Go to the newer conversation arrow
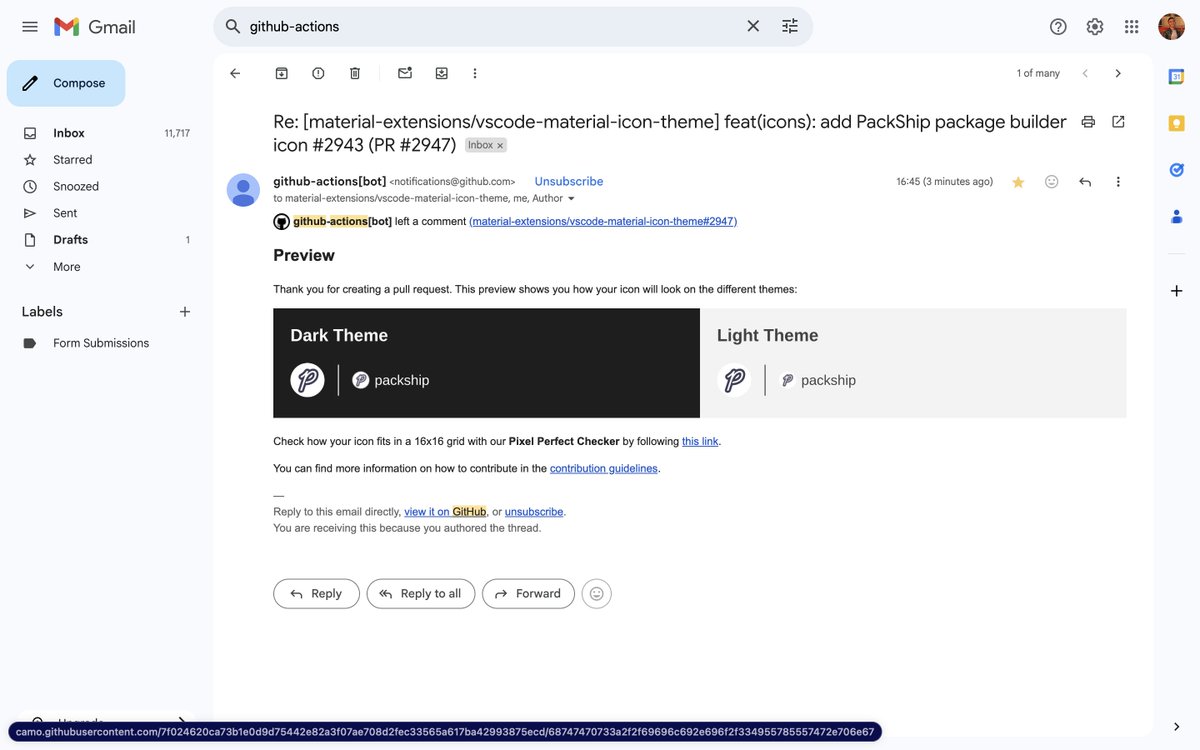The width and height of the screenshot is (1200, 750). click(x=1085, y=73)
